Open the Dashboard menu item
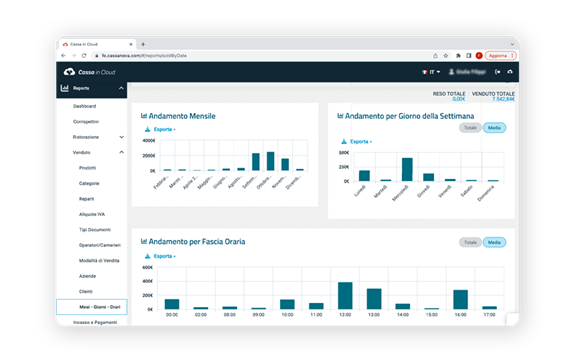Viewport: 576px width, 362px height. [x=84, y=106]
